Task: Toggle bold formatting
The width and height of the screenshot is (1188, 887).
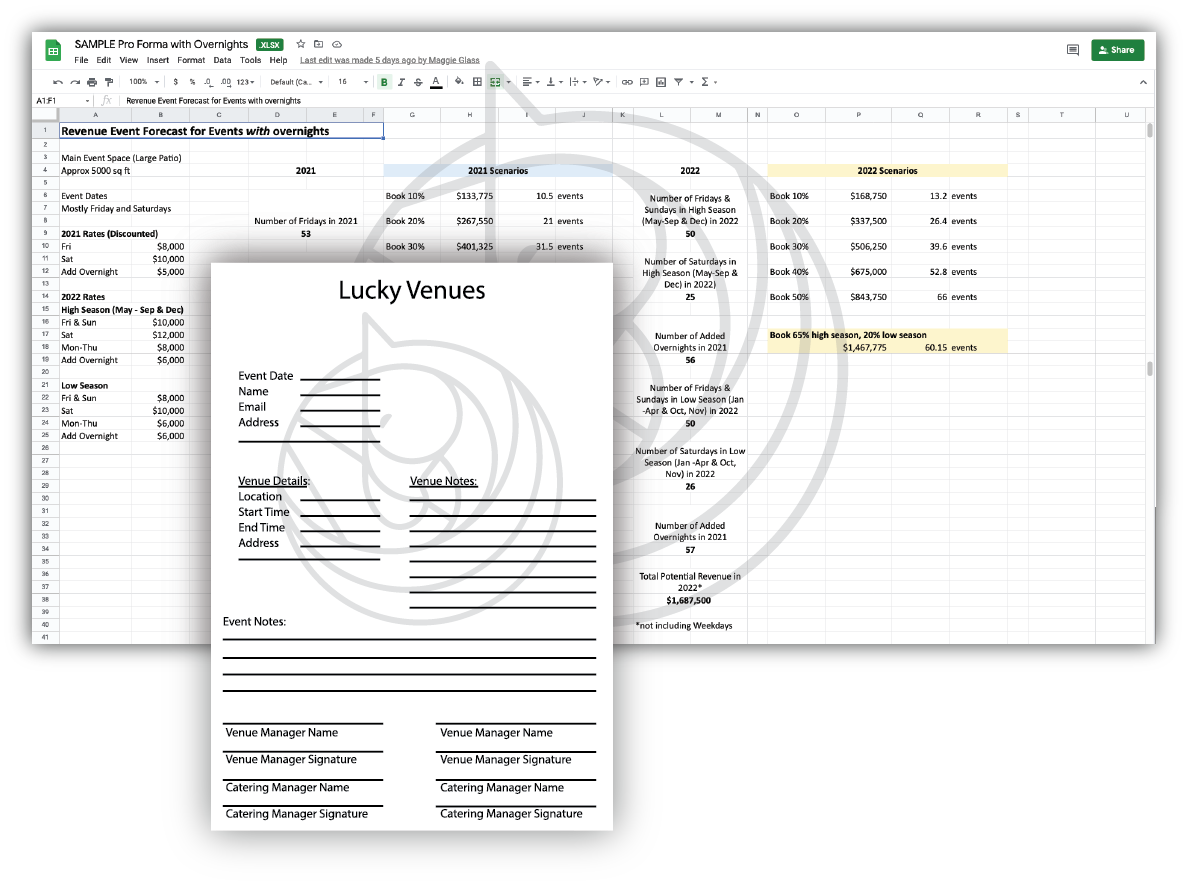Action: coord(384,82)
